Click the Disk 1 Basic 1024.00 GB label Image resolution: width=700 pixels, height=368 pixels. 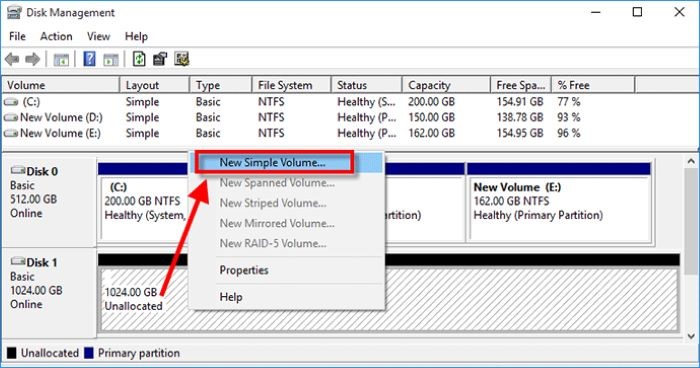point(49,292)
